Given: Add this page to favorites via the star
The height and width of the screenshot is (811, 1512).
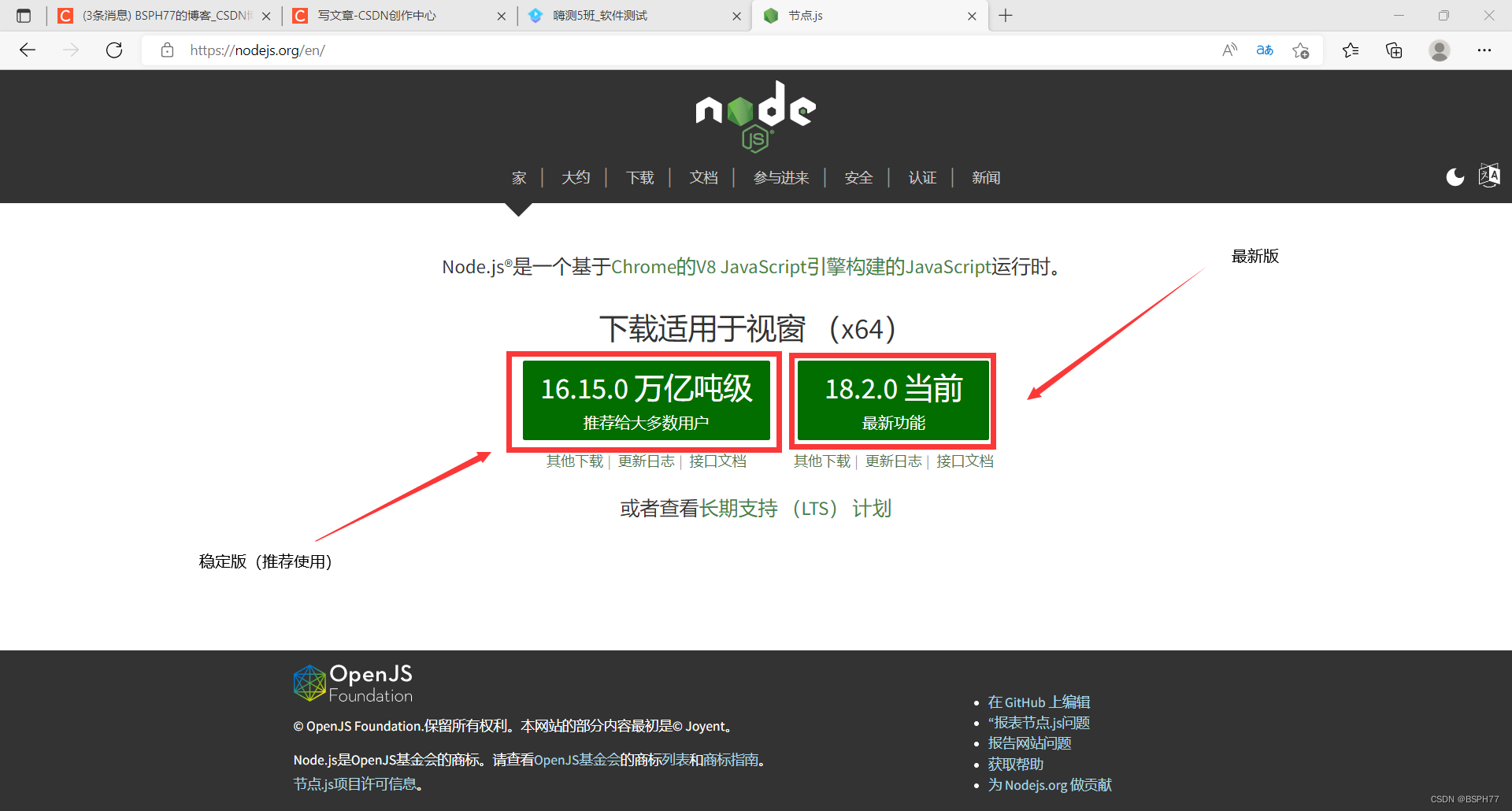Looking at the screenshot, I should pyautogui.click(x=1301, y=50).
